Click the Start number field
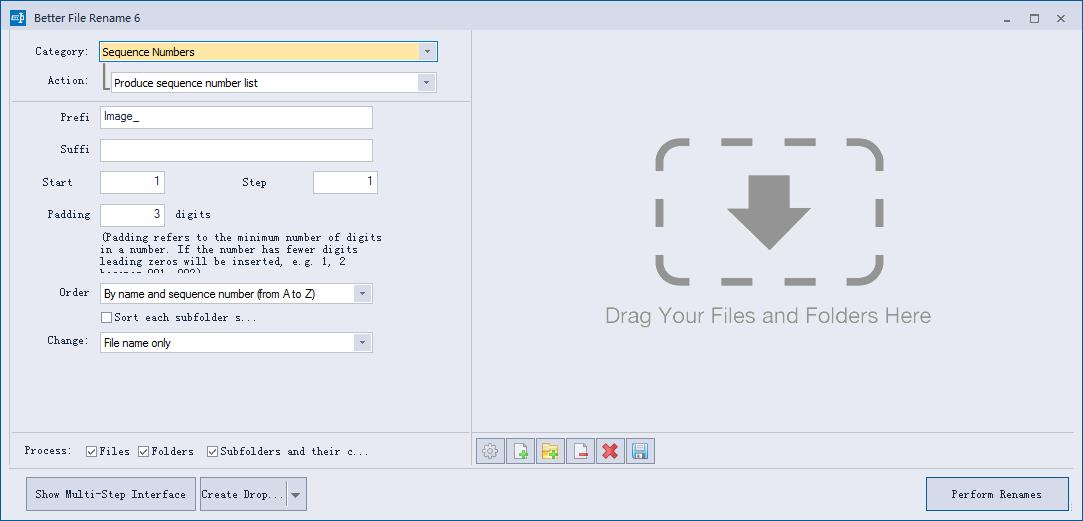Screen dimensions: 1083x521 pos(133,182)
